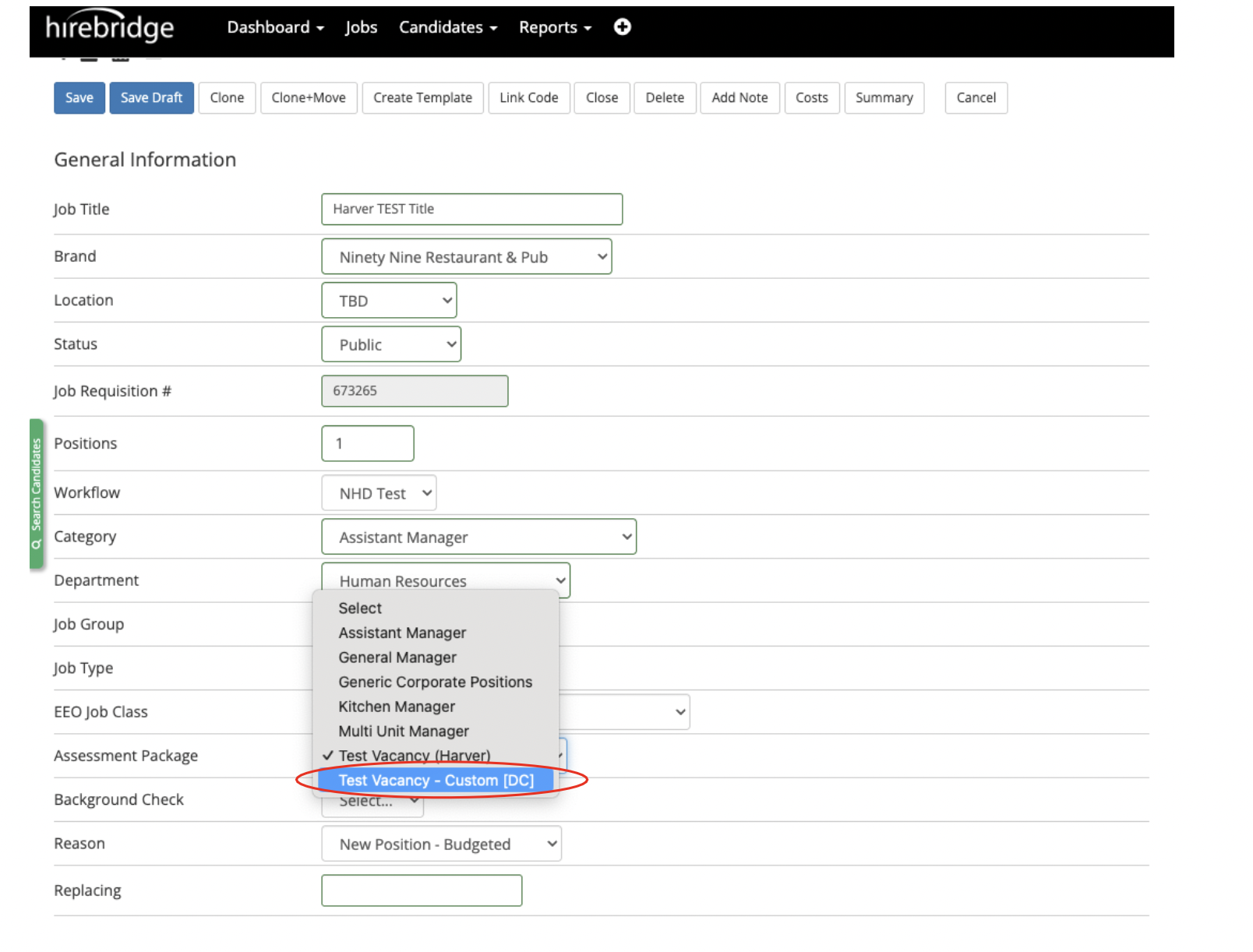Save the job as a draft
1253x952 pixels.
(151, 98)
